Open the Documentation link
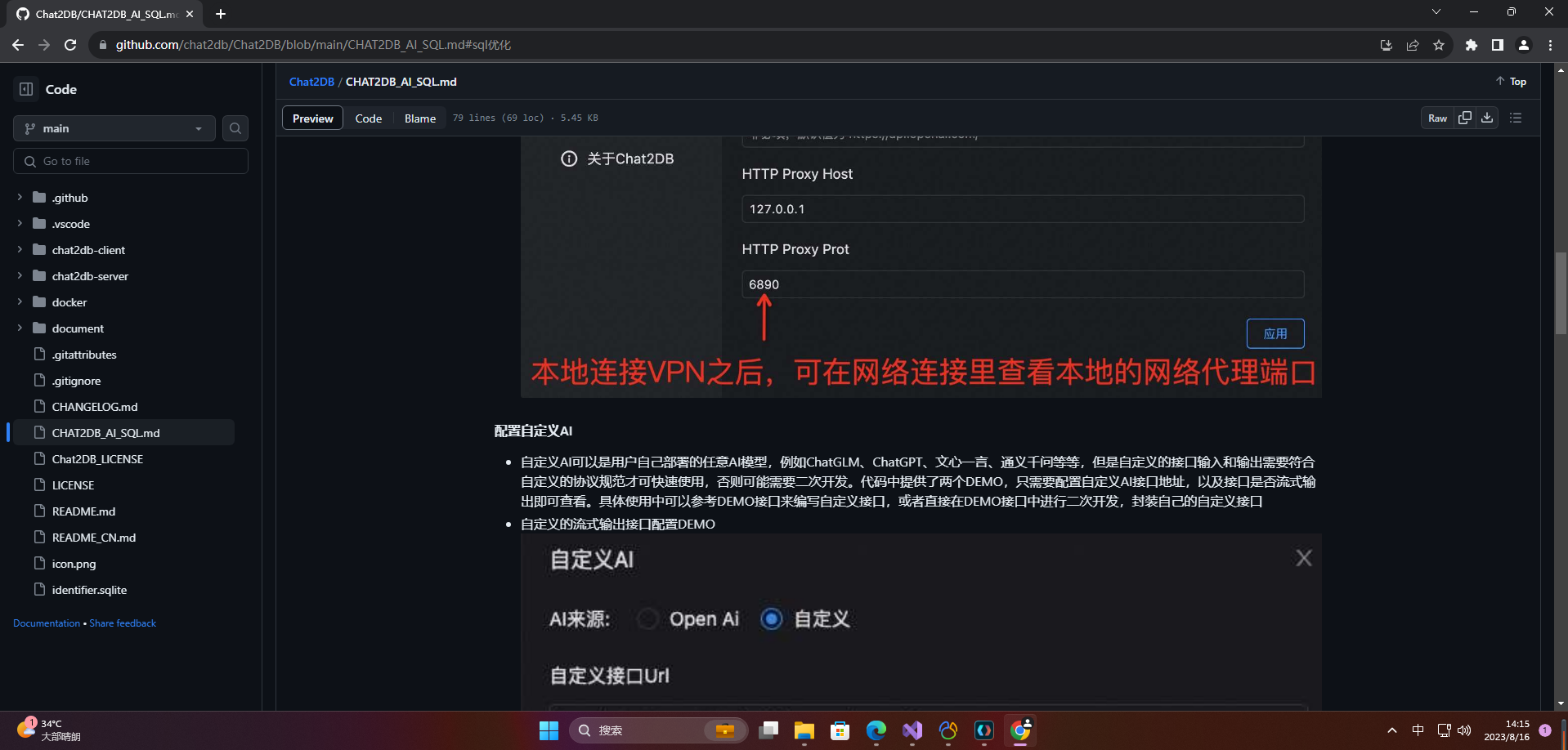Screen dimensions: 1568x750 click(47, 623)
